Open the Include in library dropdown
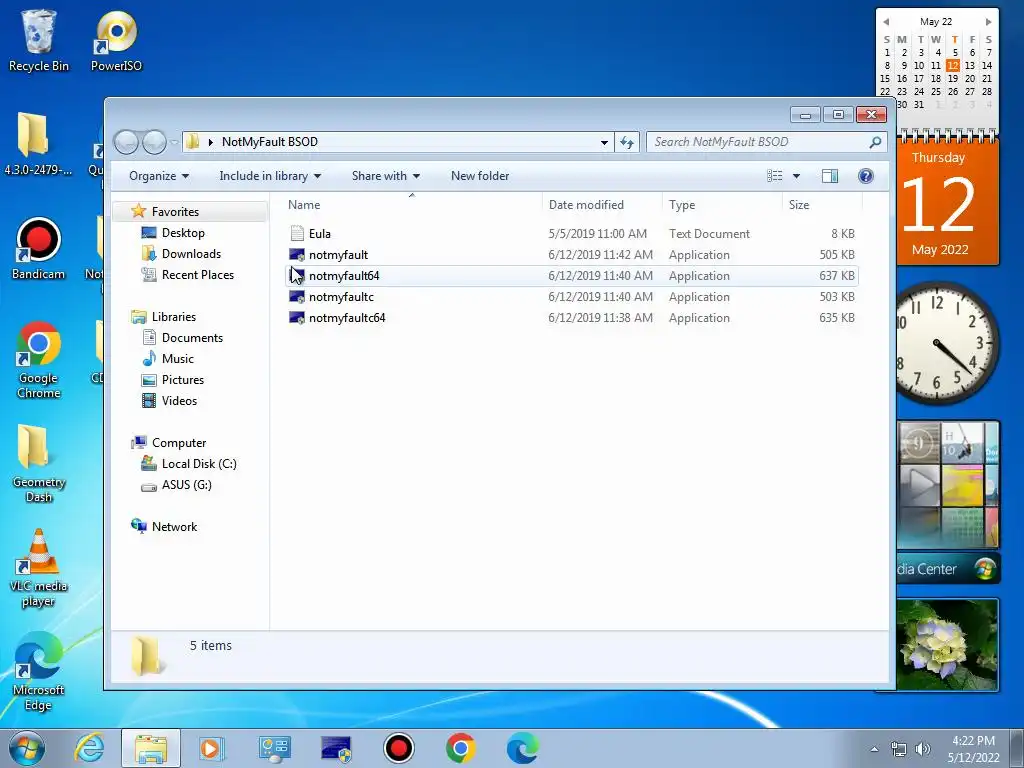Viewport: 1024px width, 768px height. click(270, 176)
